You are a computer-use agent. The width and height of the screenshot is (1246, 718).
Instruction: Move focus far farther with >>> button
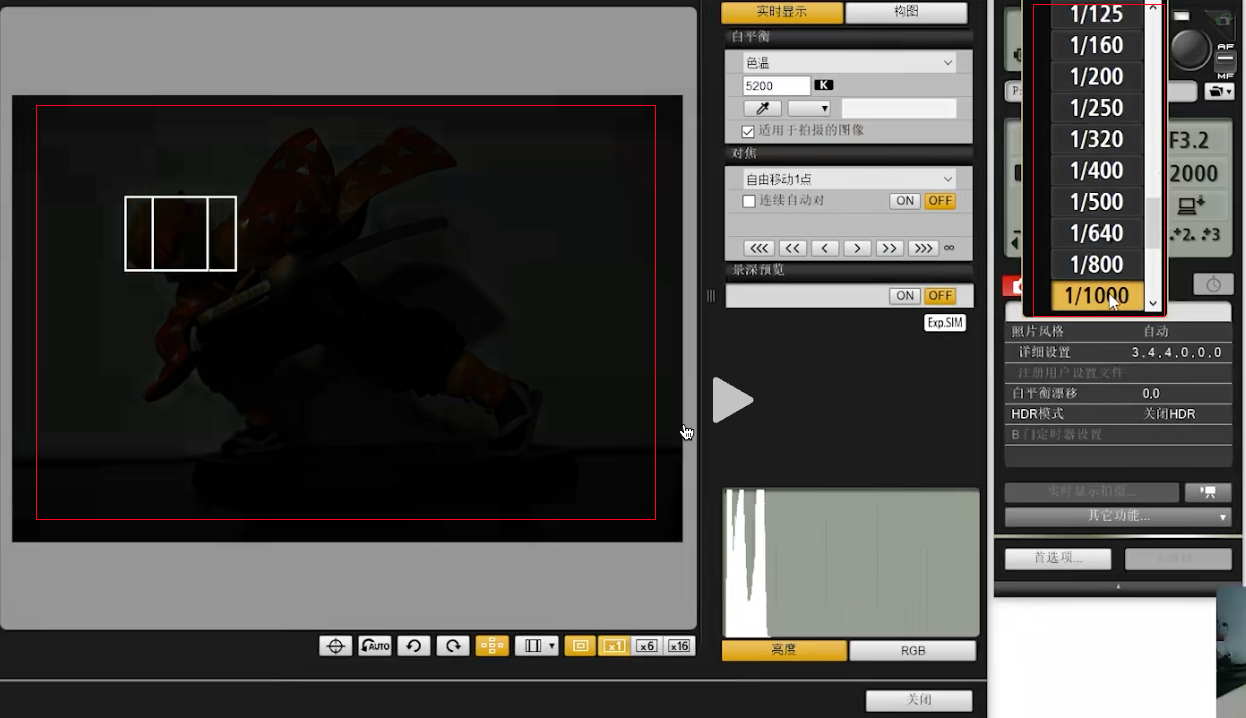(x=923, y=248)
